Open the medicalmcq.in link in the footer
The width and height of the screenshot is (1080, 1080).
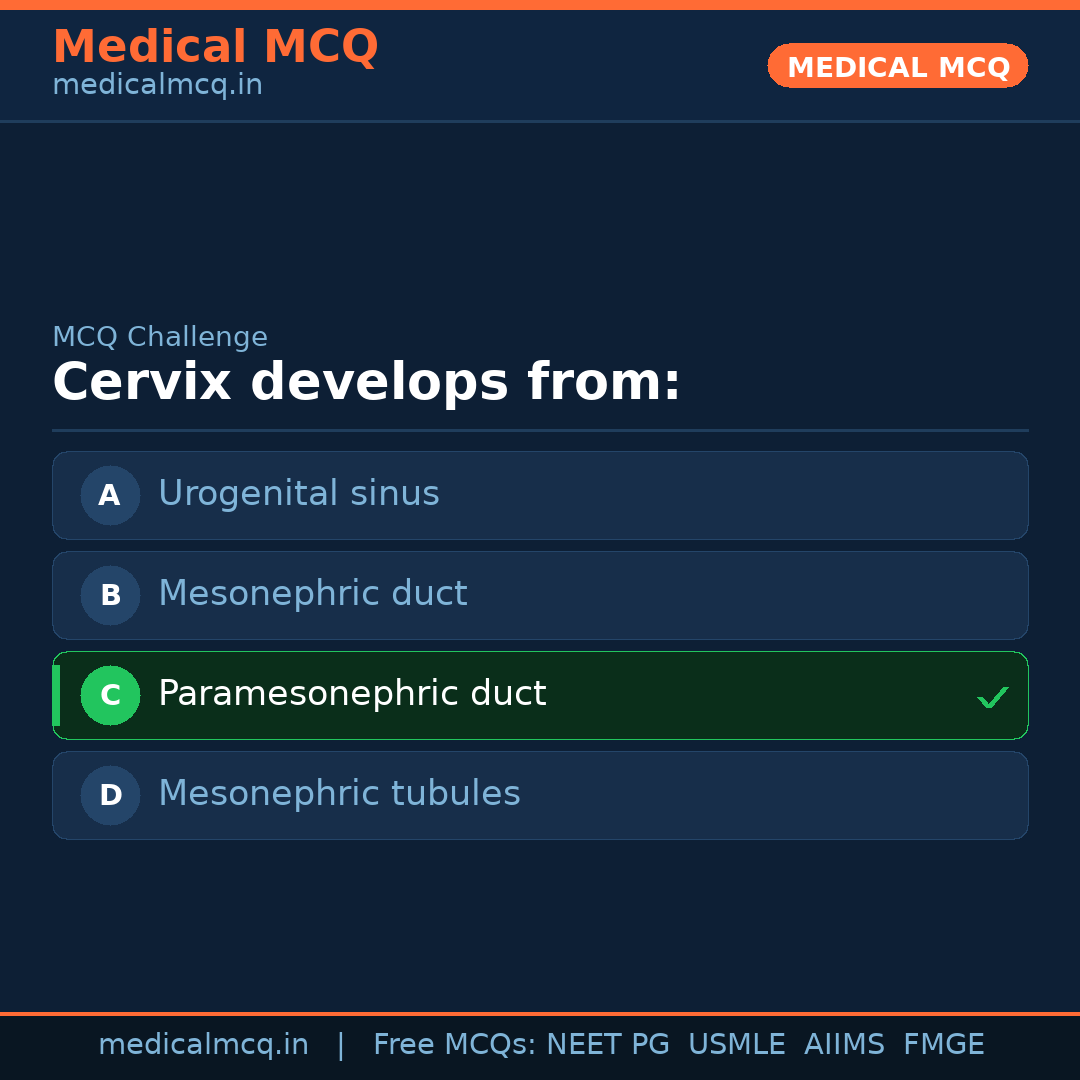pos(203,1045)
